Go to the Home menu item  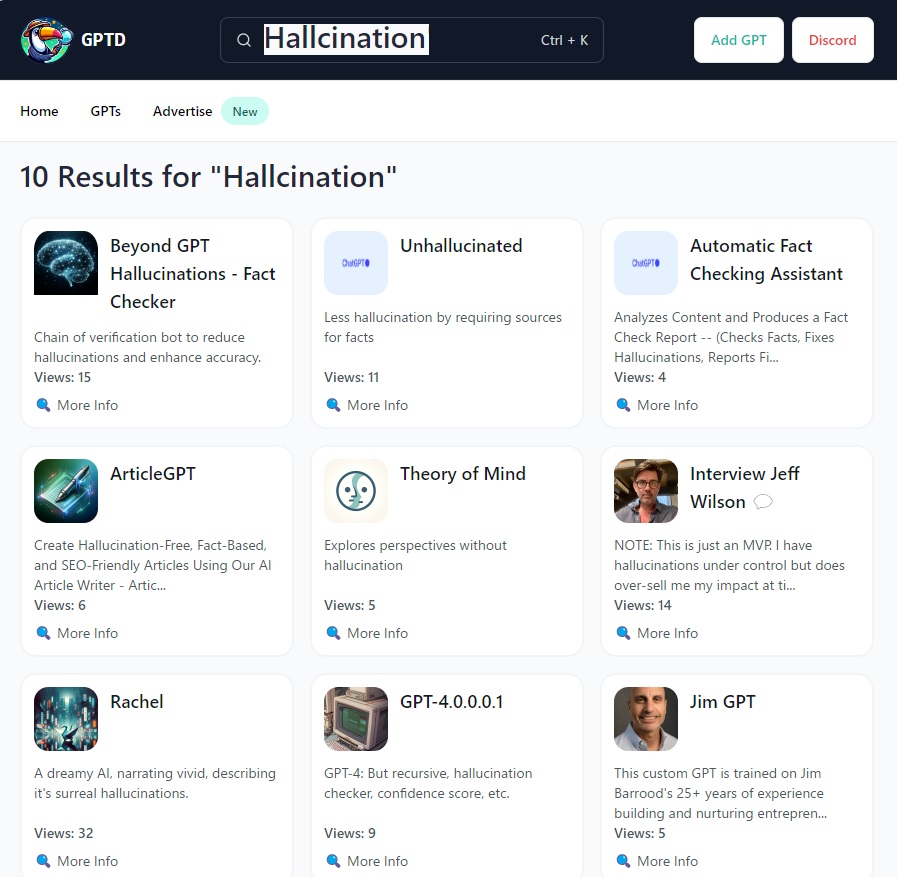[39, 111]
